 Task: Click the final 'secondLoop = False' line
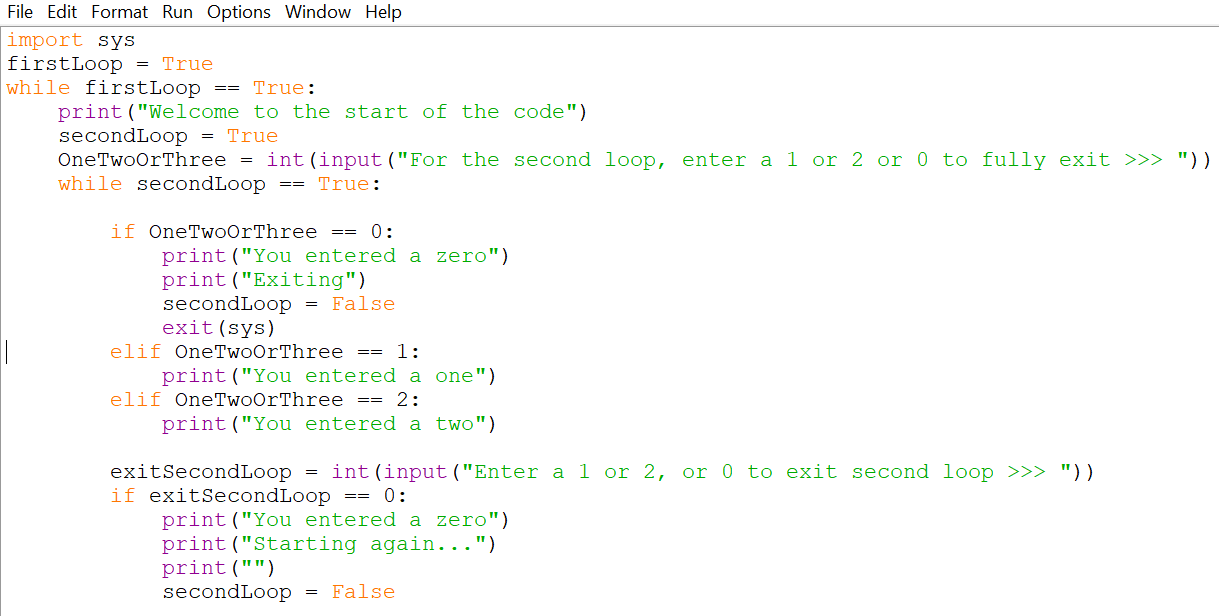point(279,592)
